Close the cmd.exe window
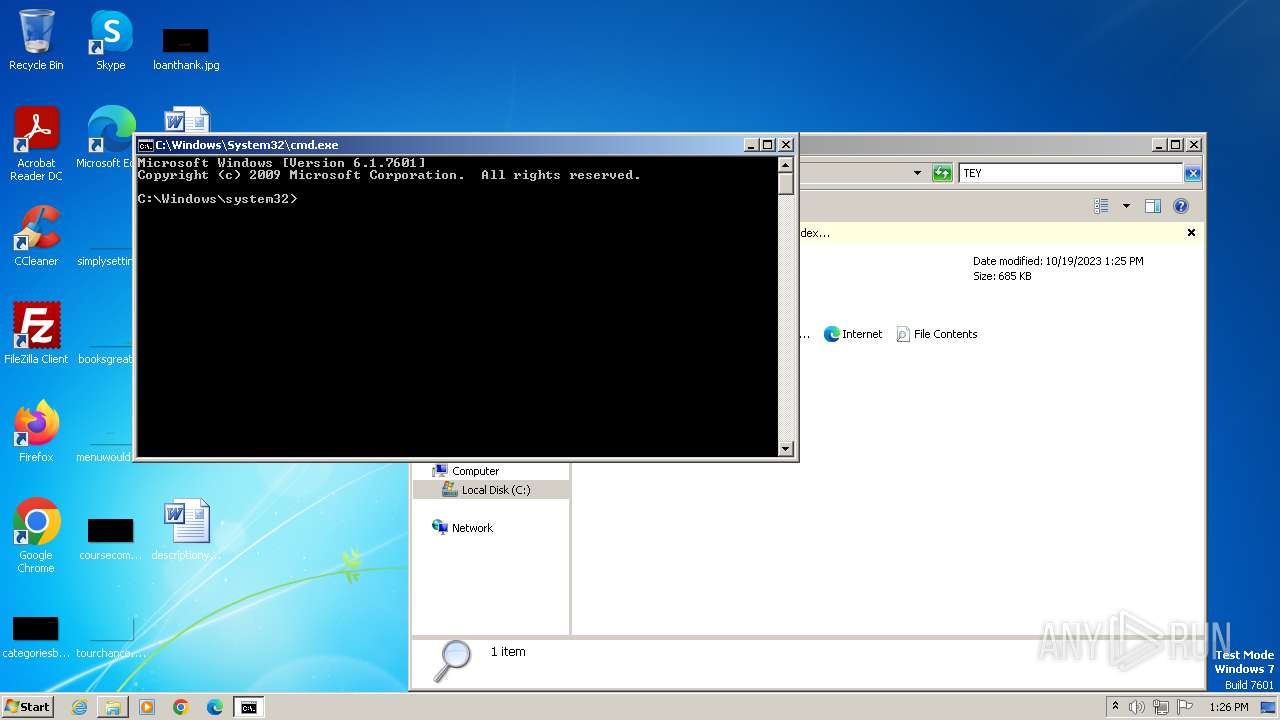This screenshot has height=720, width=1280. click(786, 145)
